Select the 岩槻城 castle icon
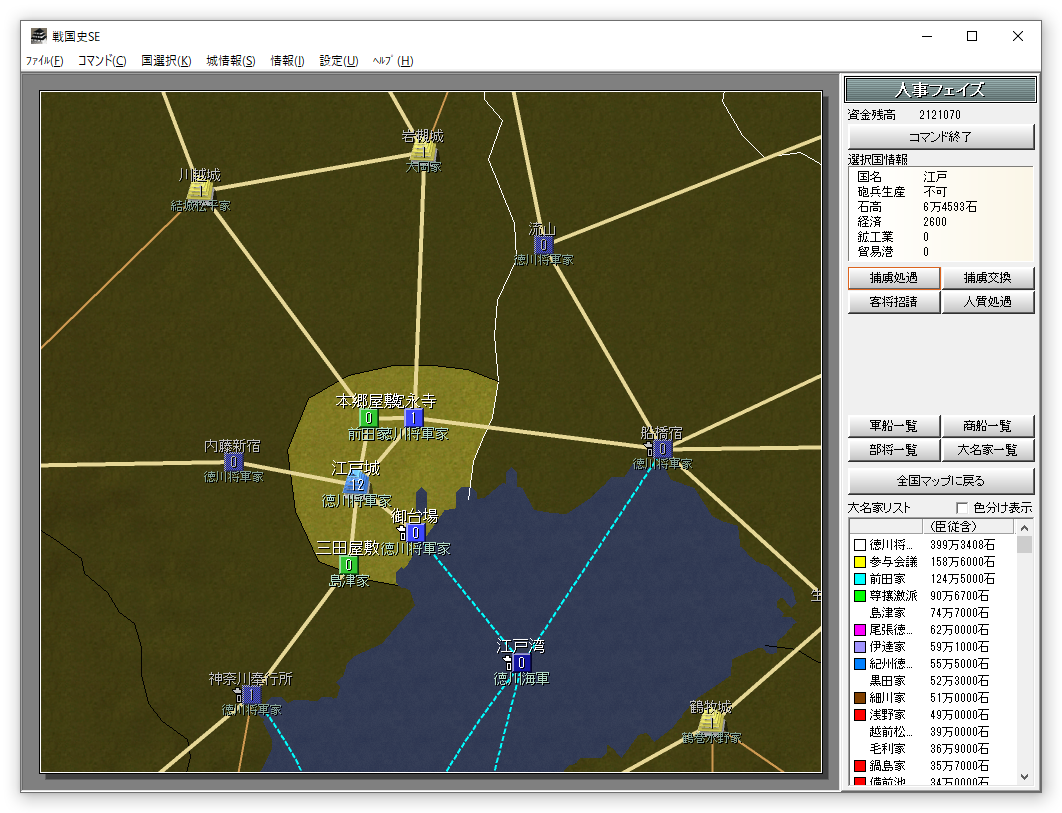 point(423,152)
